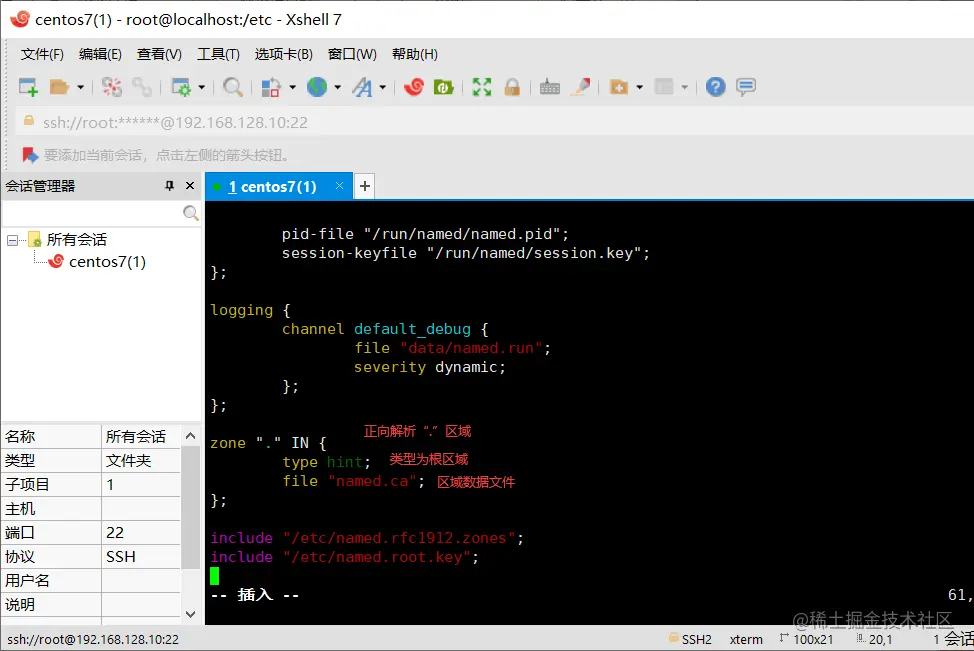974x651 pixels.
Task: Click the Disconnect toolbar icon
Action: [x=112, y=87]
